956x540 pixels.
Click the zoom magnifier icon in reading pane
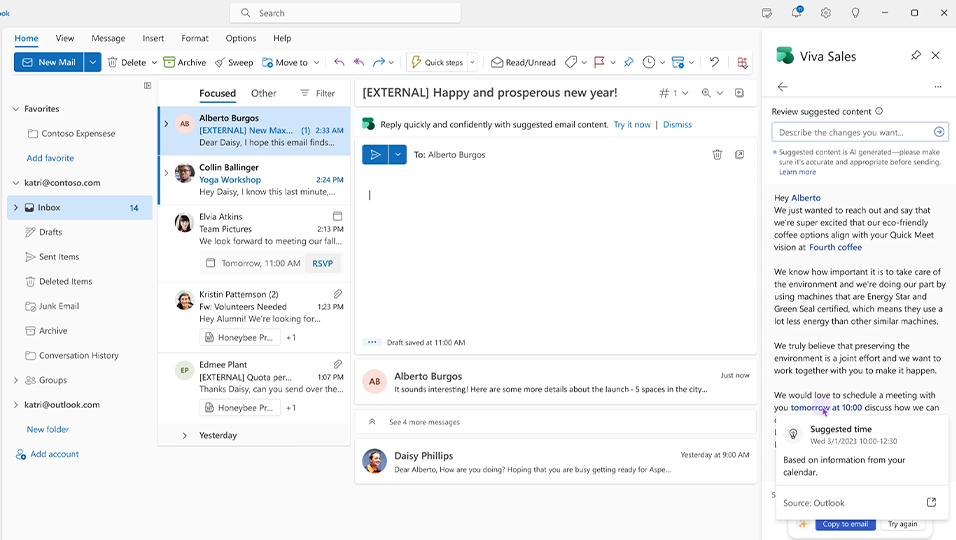(x=706, y=93)
